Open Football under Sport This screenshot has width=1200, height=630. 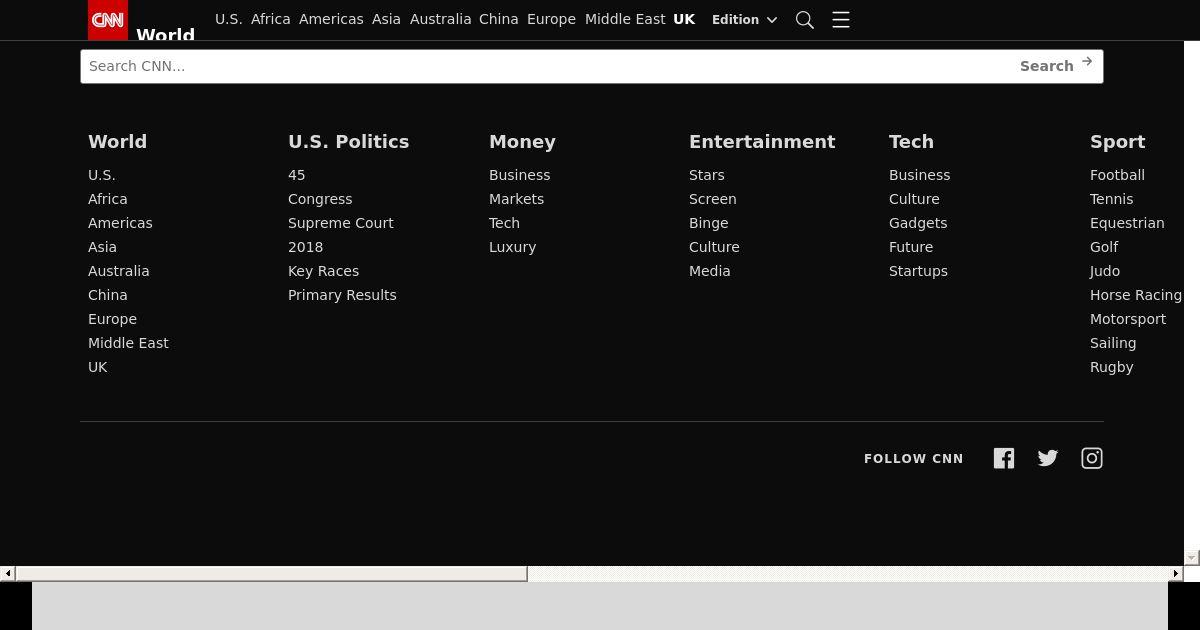[1117, 175]
